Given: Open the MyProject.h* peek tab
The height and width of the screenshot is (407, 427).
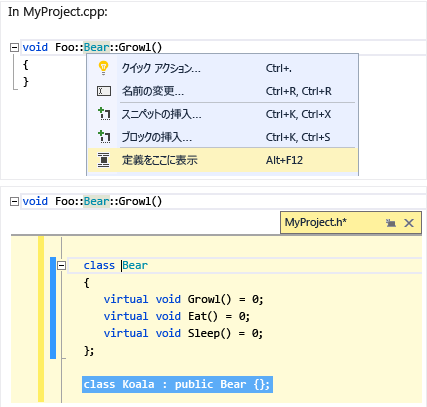Looking at the screenshot, I should click(316, 222).
